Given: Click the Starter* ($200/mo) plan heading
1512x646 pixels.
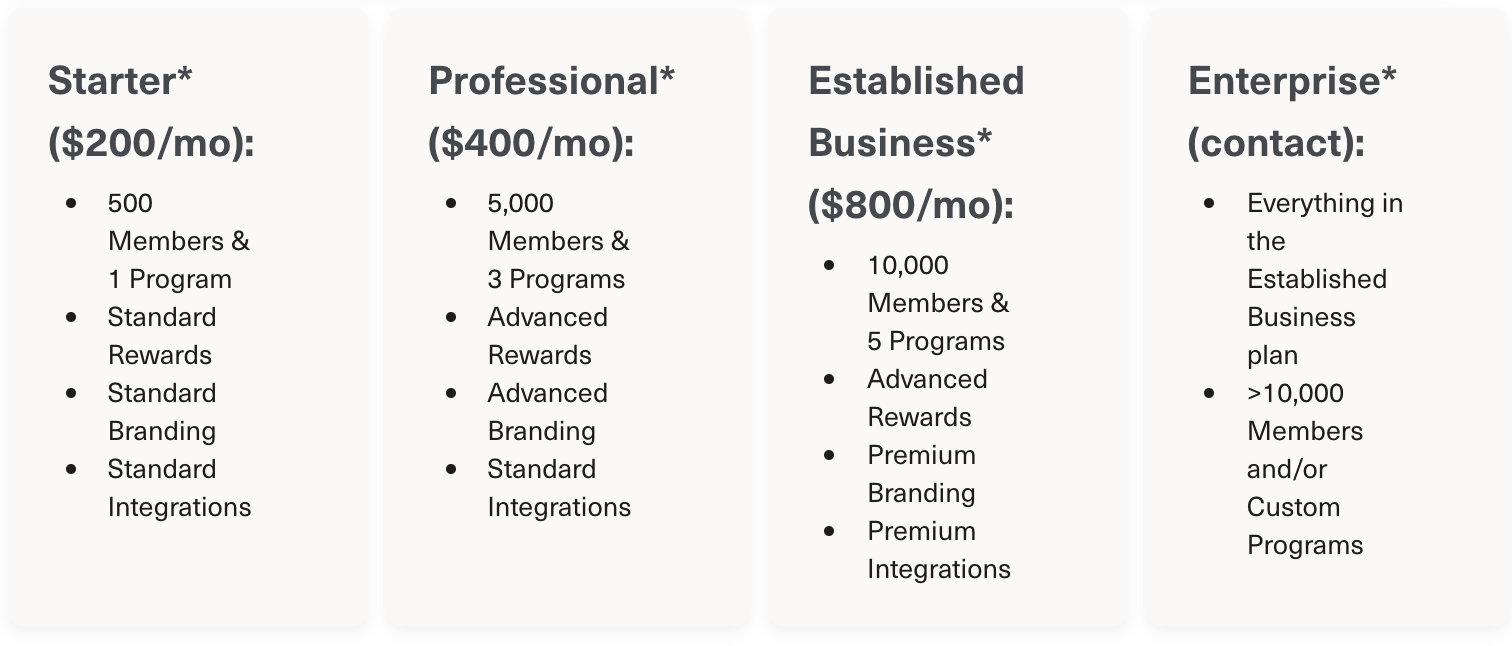Looking at the screenshot, I should point(151,111).
